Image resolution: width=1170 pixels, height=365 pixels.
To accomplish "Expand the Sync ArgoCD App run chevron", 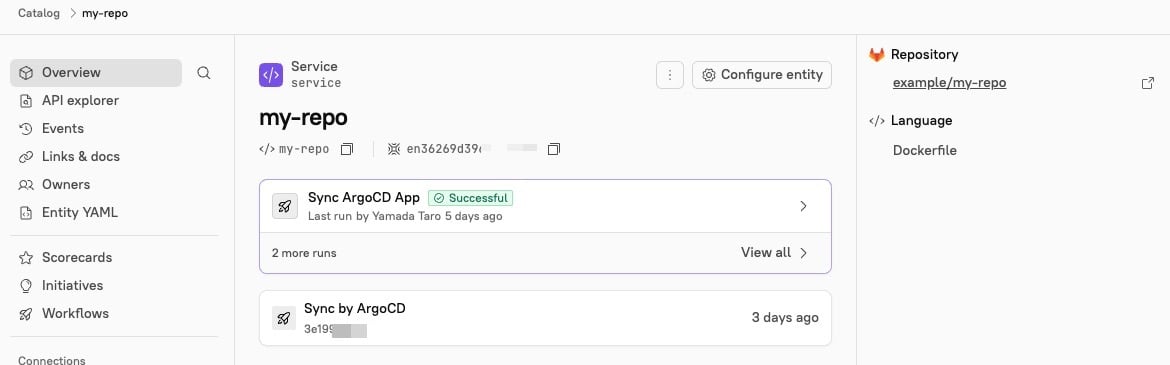I will click(804, 207).
